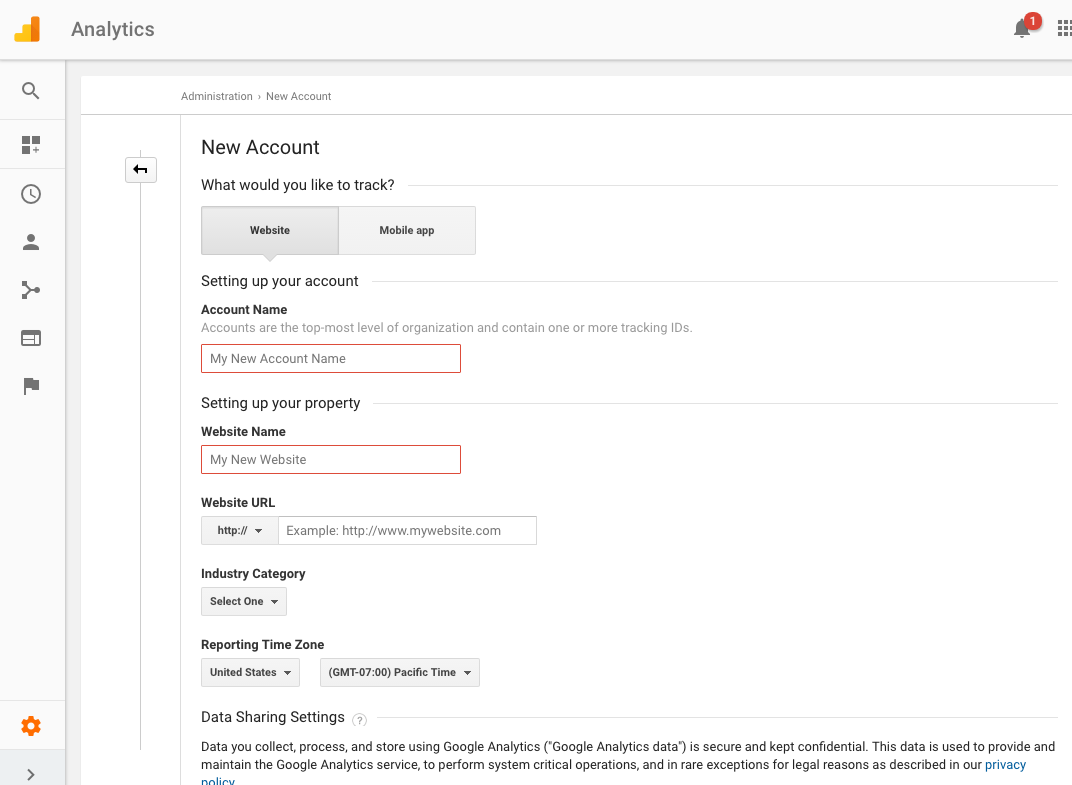
Task: Open the United States country dropdown
Action: point(251,672)
